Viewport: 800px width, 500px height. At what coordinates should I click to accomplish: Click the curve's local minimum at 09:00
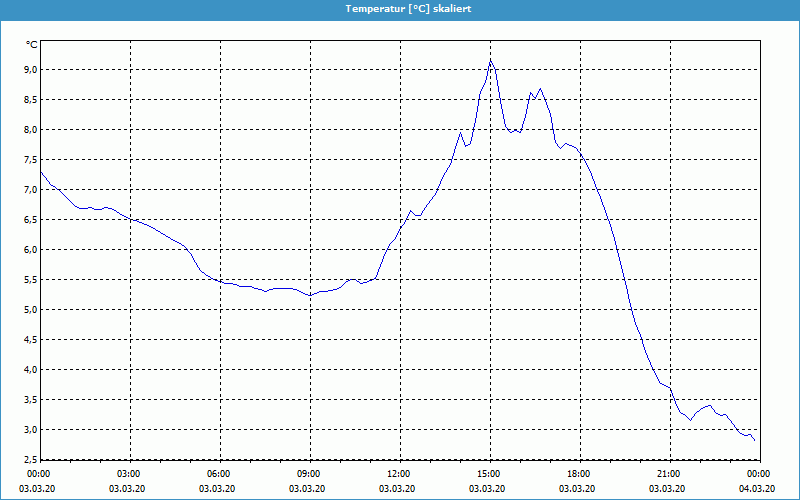click(x=310, y=295)
